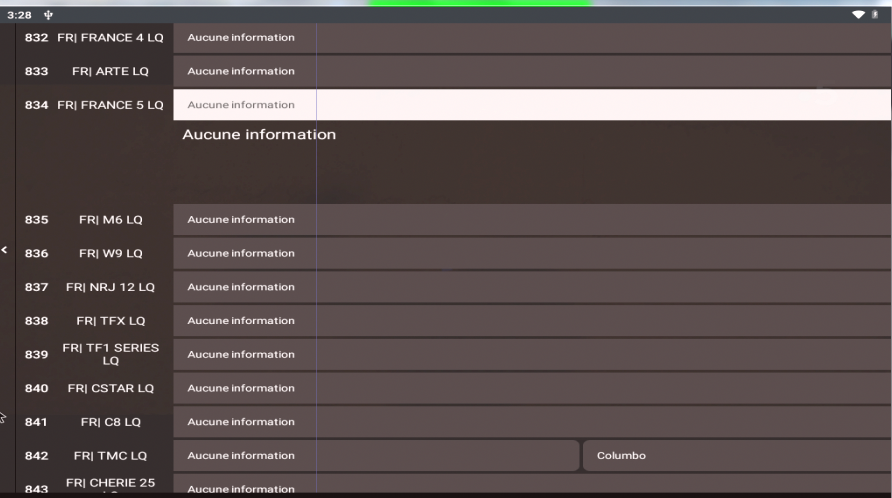Click highlighted program cell for FRANCE 5
892x498 pixels.
531,105
